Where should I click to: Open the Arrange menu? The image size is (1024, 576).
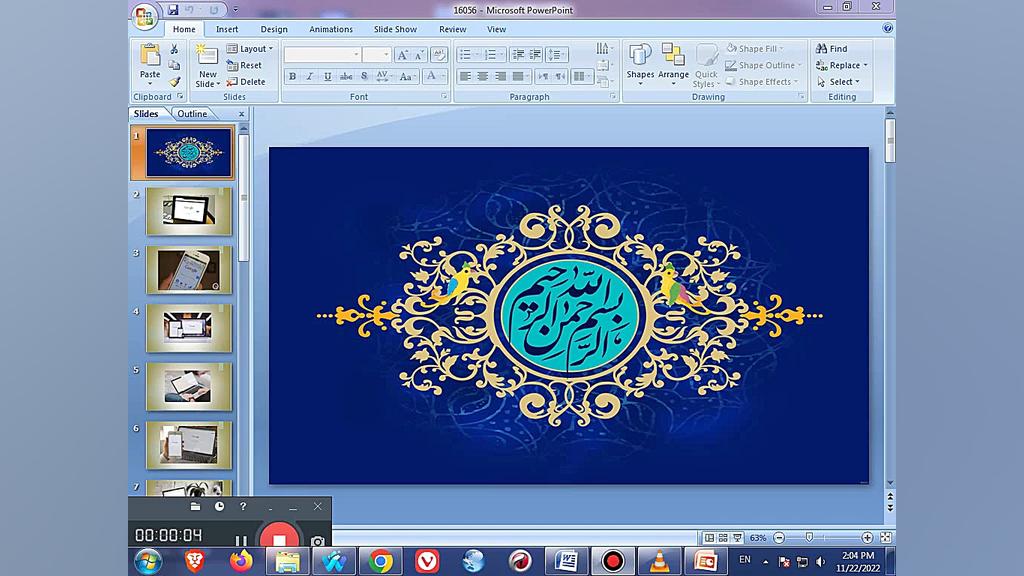tap(673, 65)
